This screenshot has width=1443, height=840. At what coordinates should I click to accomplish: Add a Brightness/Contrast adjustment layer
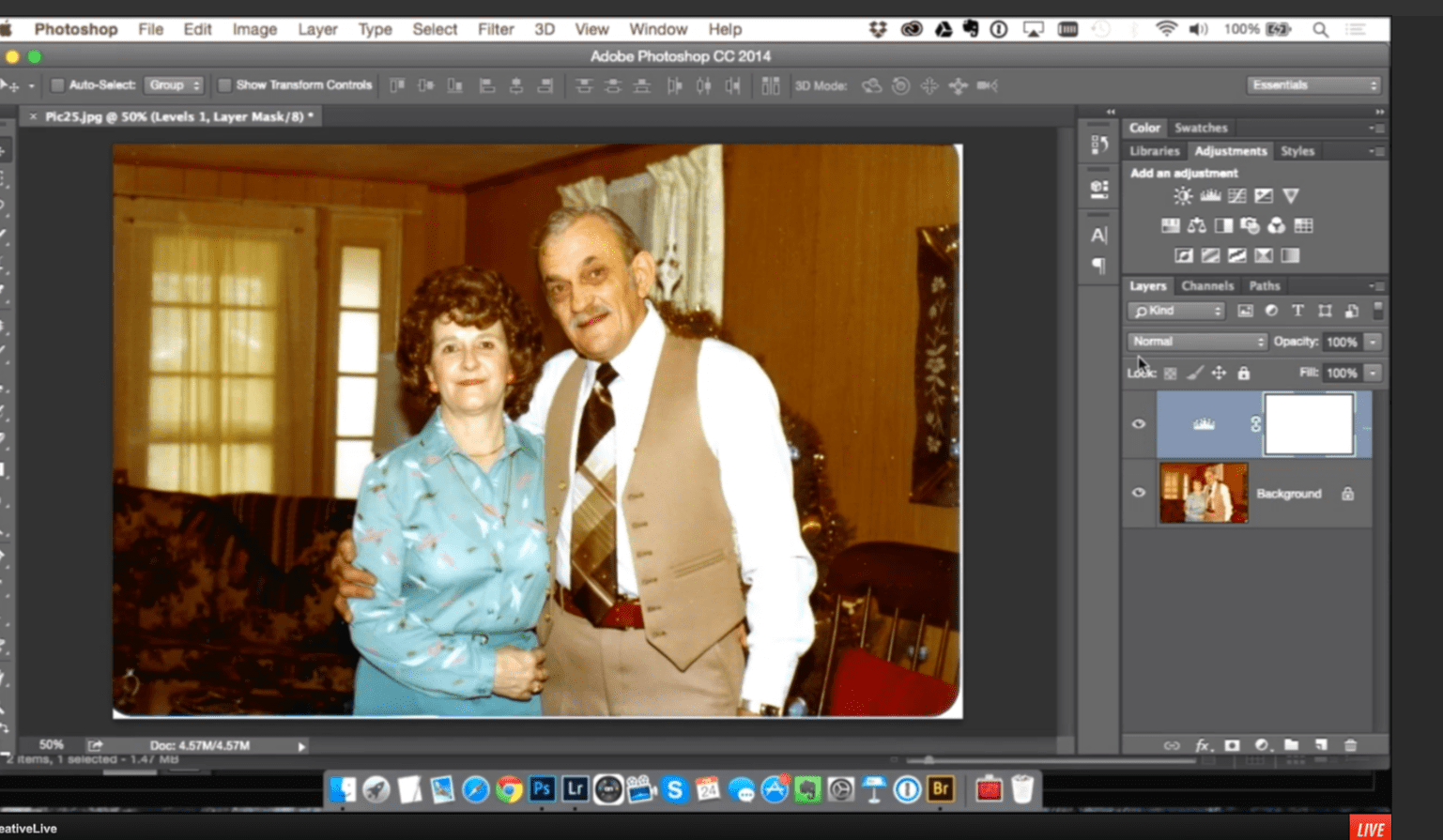pyautogui.click(x=1182, y=195)
